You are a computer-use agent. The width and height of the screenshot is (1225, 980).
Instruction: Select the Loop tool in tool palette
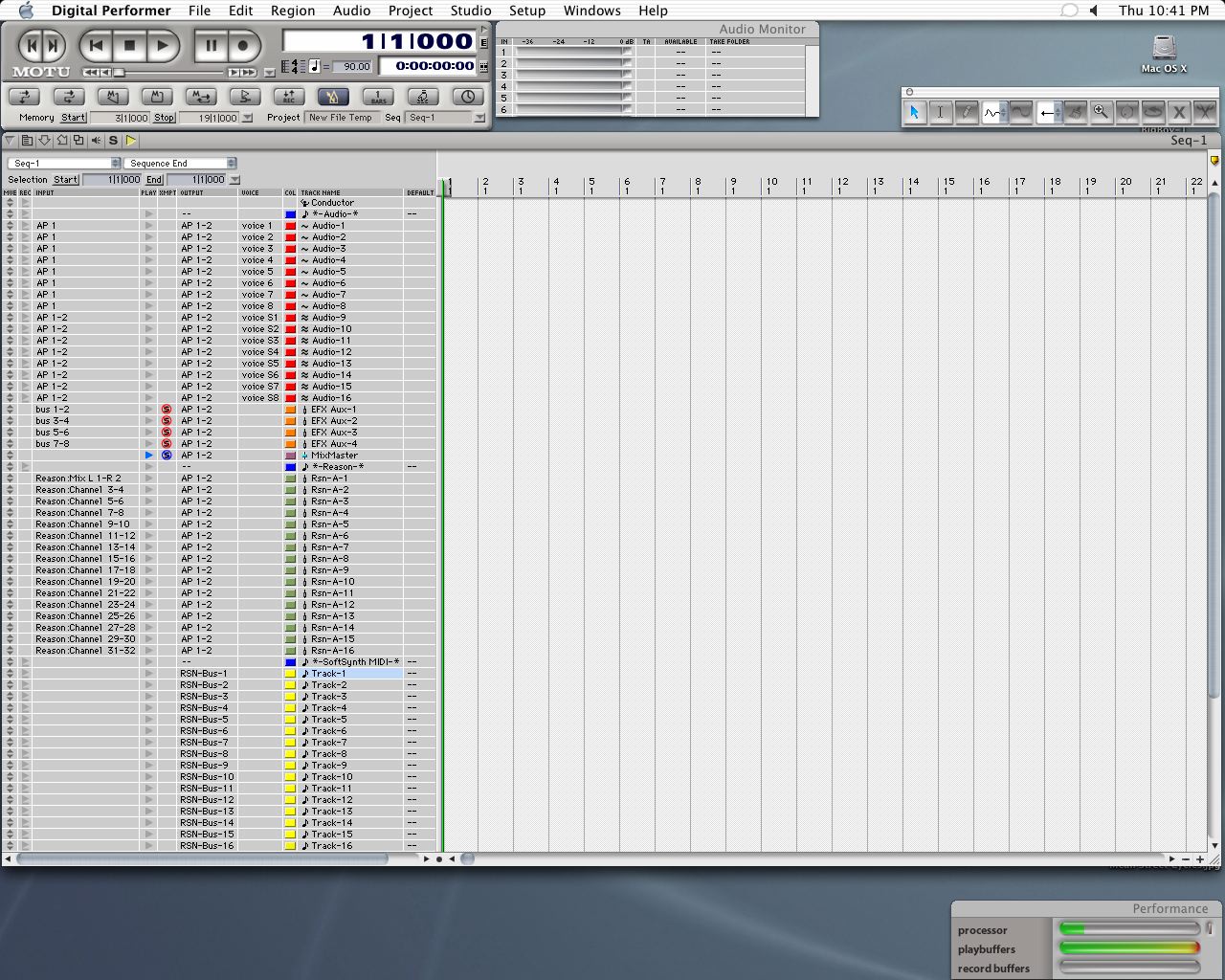1153,112
